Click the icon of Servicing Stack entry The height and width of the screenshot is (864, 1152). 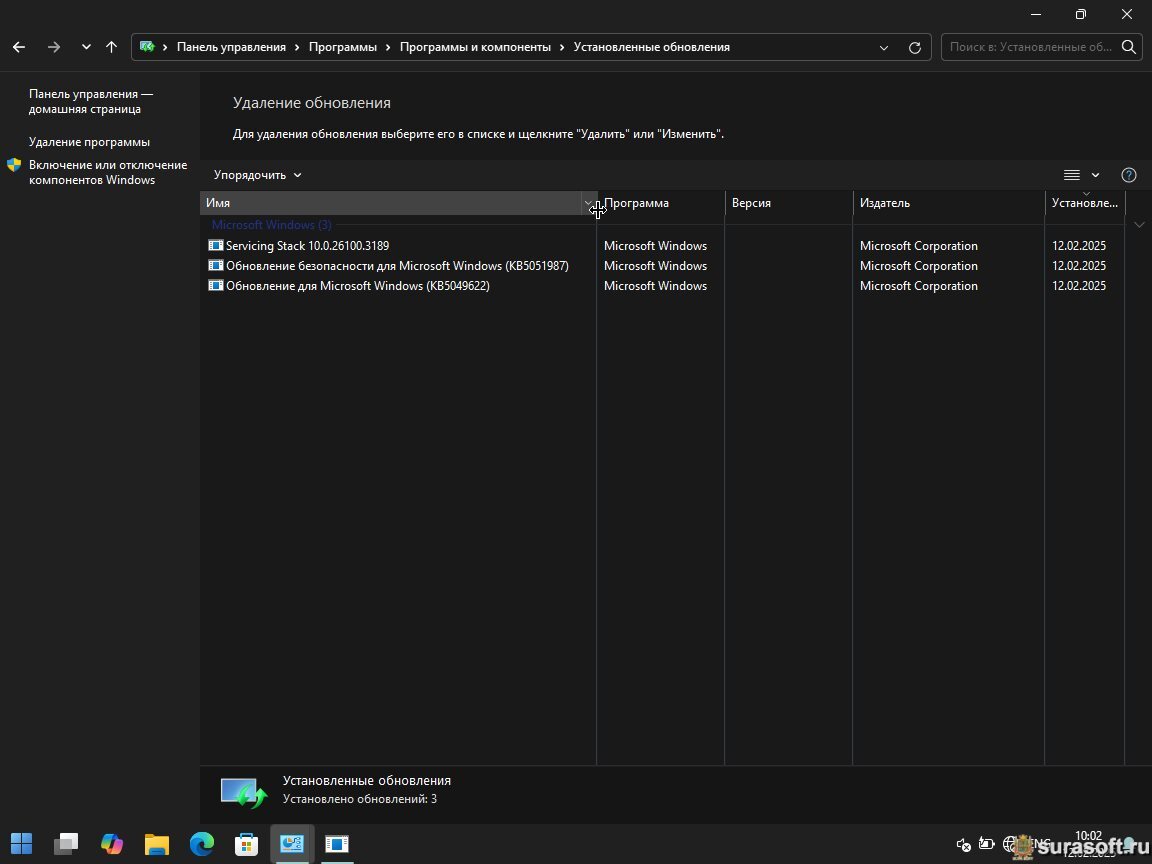215,245
